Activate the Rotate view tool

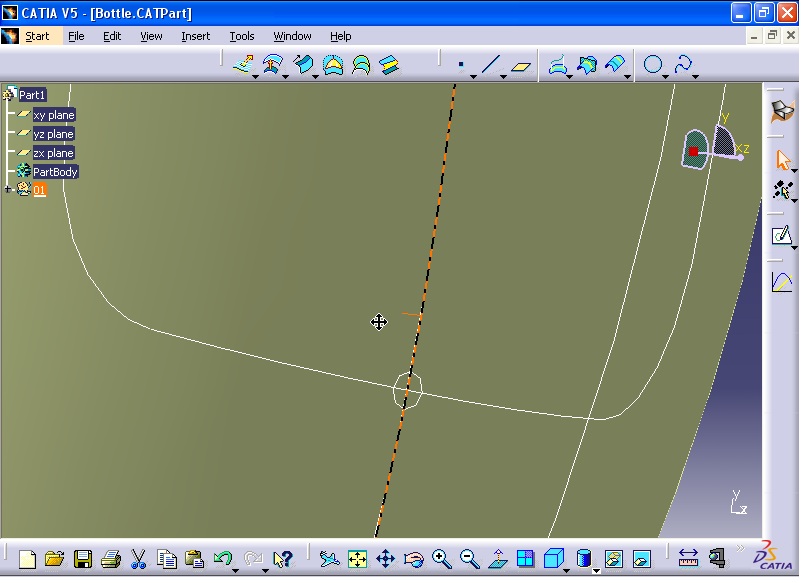pyautogui.click(x=413, y=559)
